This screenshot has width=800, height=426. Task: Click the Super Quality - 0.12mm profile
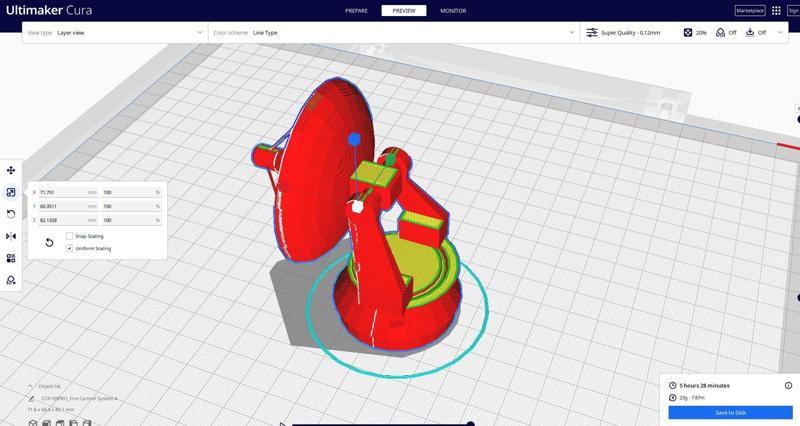point(630,33)
